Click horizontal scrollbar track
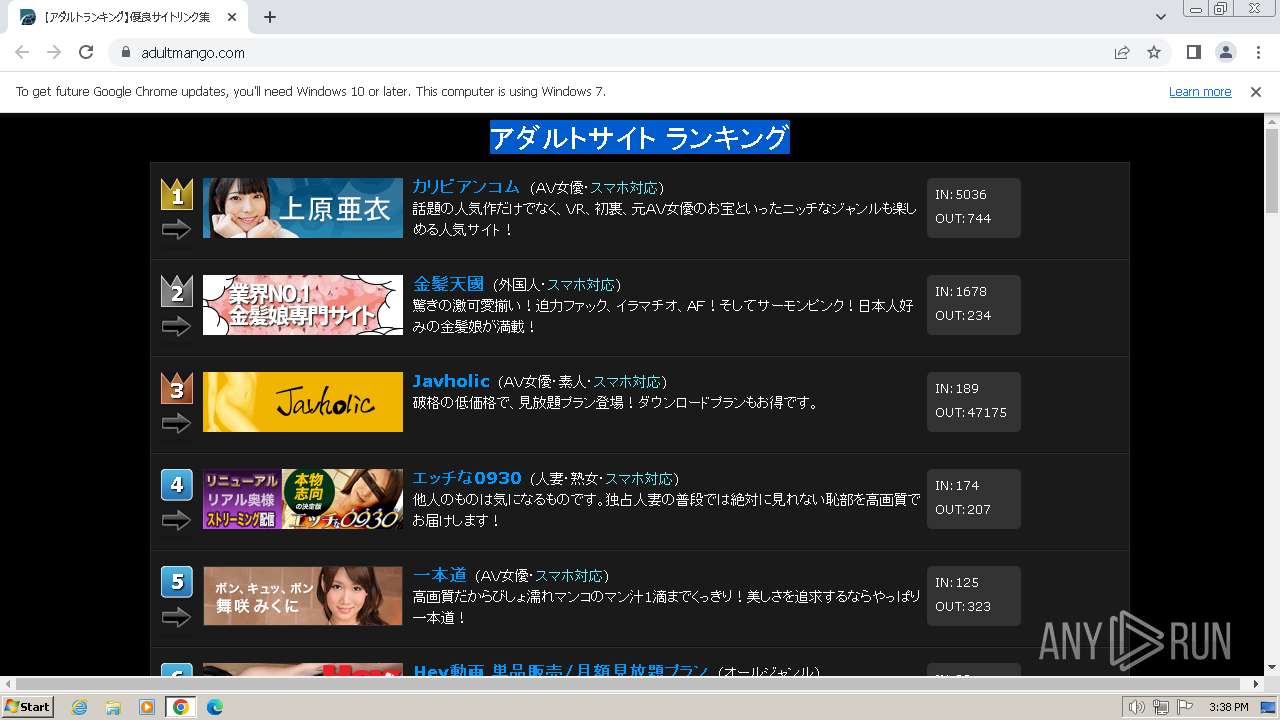Viewport: 1280px width, 720px height. 632,684
